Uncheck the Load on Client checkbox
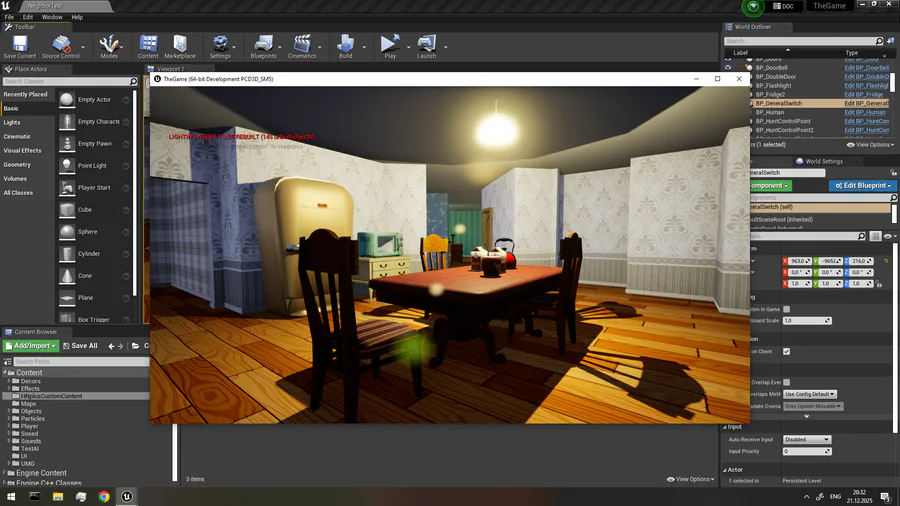This screenshot has width=900, height=506. click(786, 352)
